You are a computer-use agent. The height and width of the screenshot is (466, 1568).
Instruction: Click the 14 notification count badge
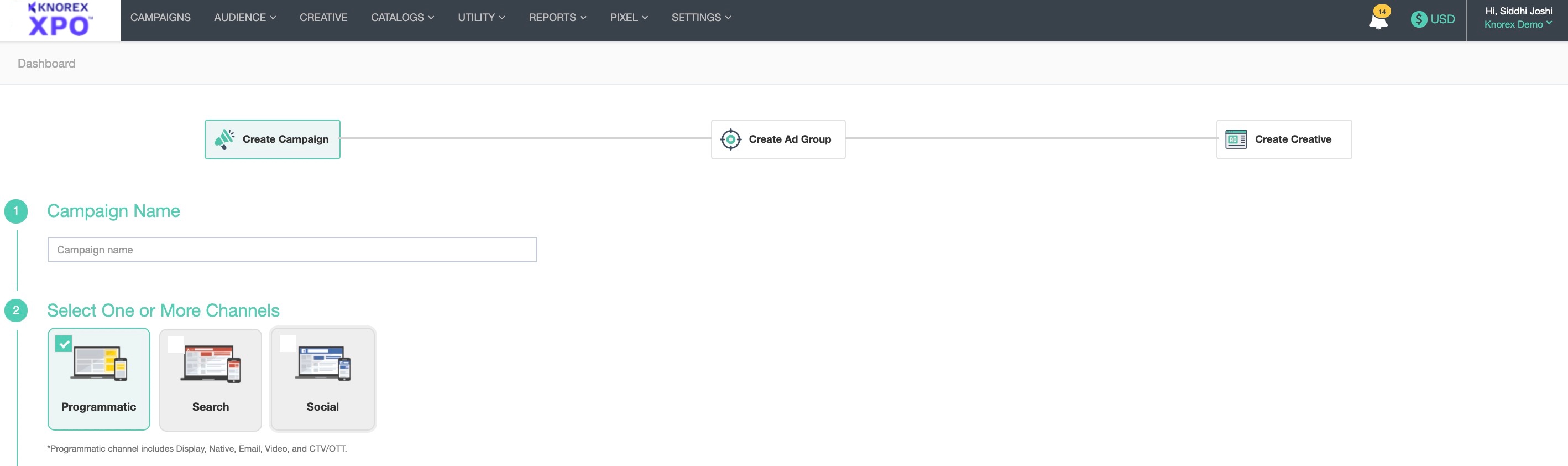[1382, 12]
